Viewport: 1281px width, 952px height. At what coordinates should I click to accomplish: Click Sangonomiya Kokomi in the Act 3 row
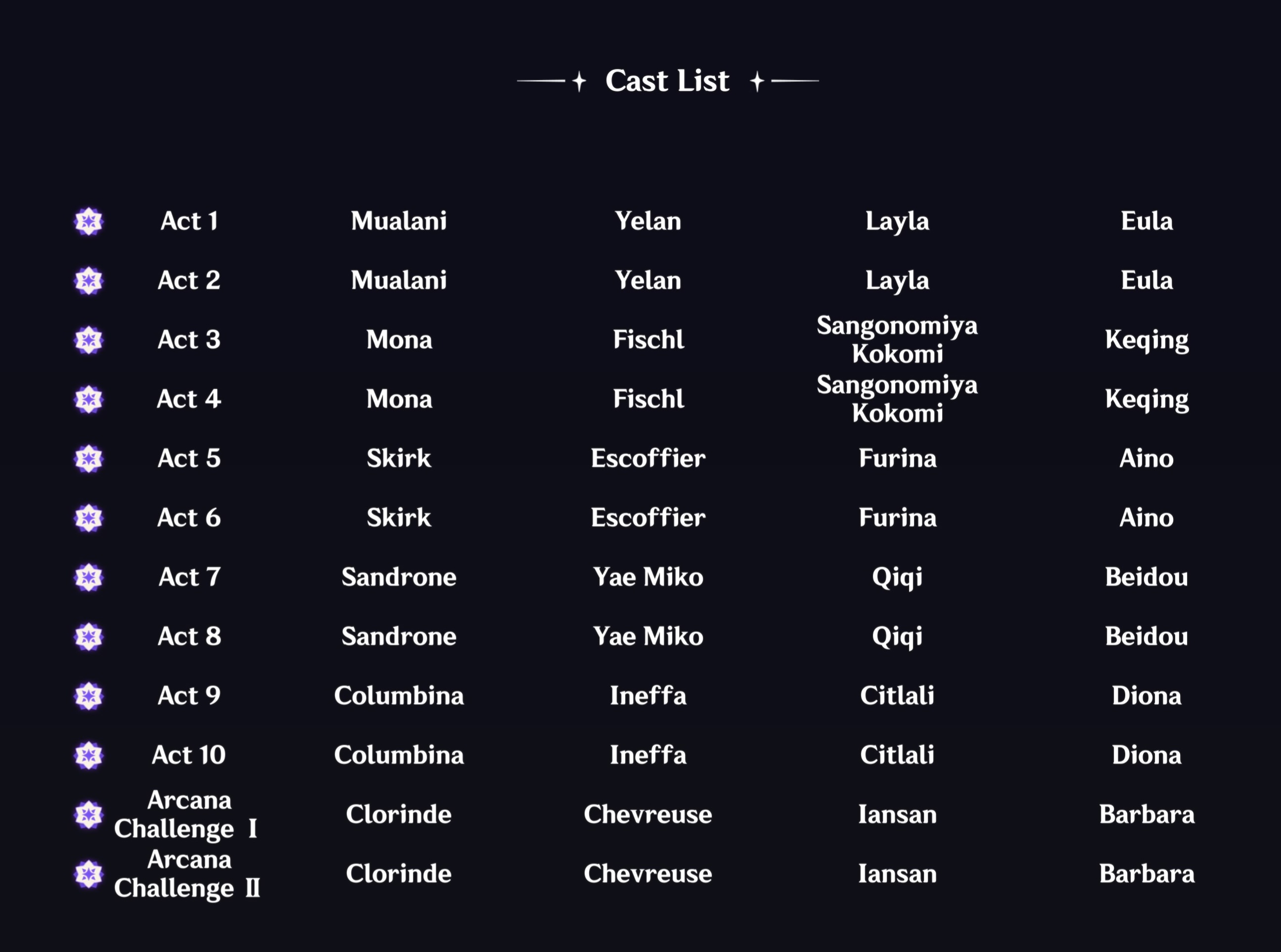point(897,340)
